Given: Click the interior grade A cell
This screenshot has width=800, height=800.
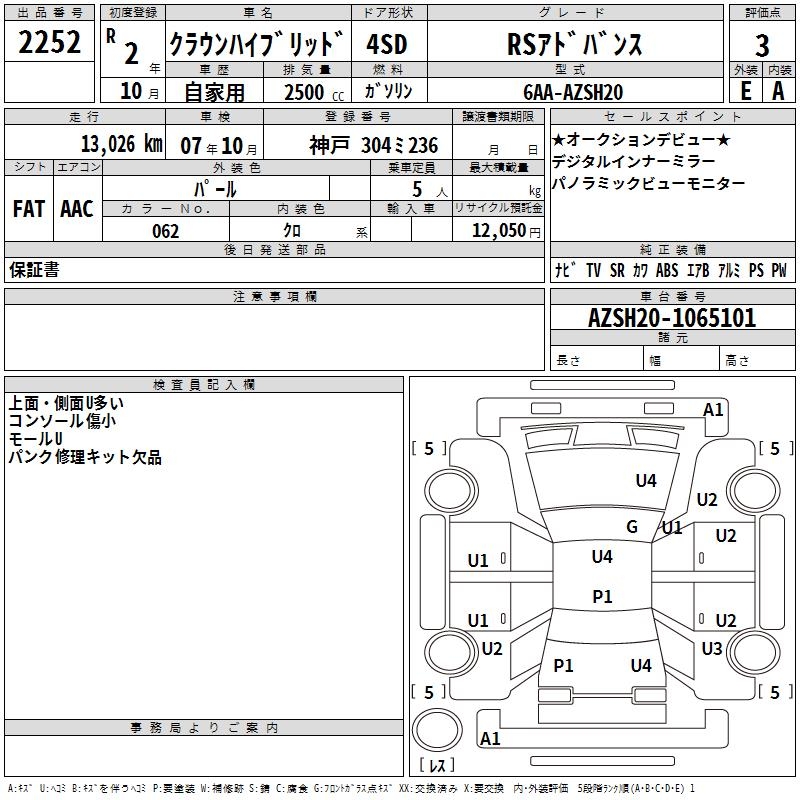Looking at the screenshot, I should pyautogui.click(x=779, y=91).
